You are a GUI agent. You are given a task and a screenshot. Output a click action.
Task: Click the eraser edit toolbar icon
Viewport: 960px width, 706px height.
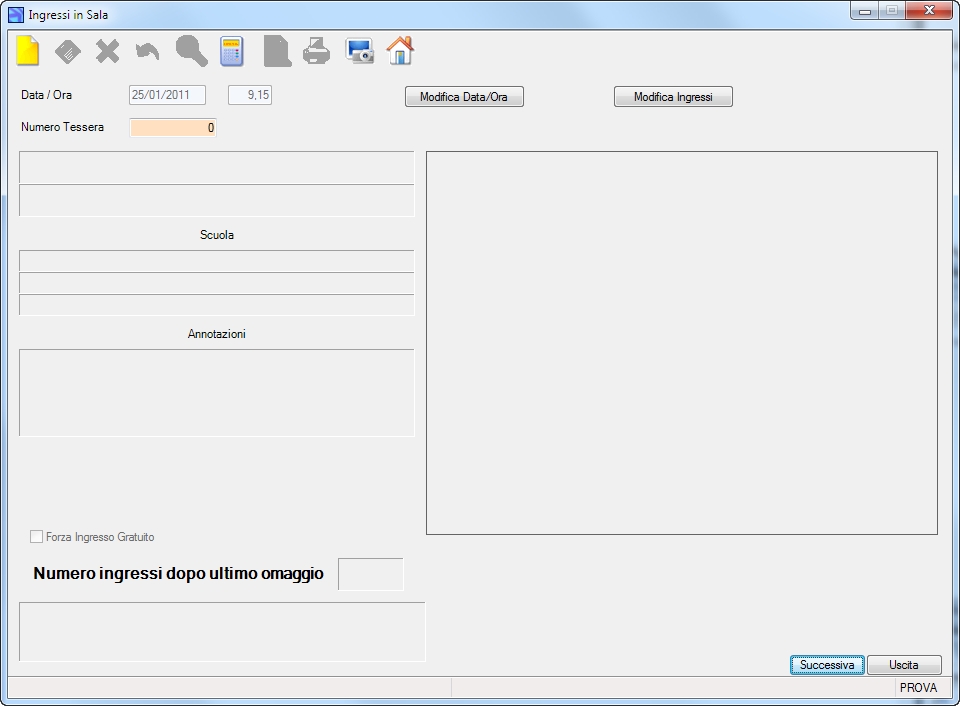click(67, 51)
